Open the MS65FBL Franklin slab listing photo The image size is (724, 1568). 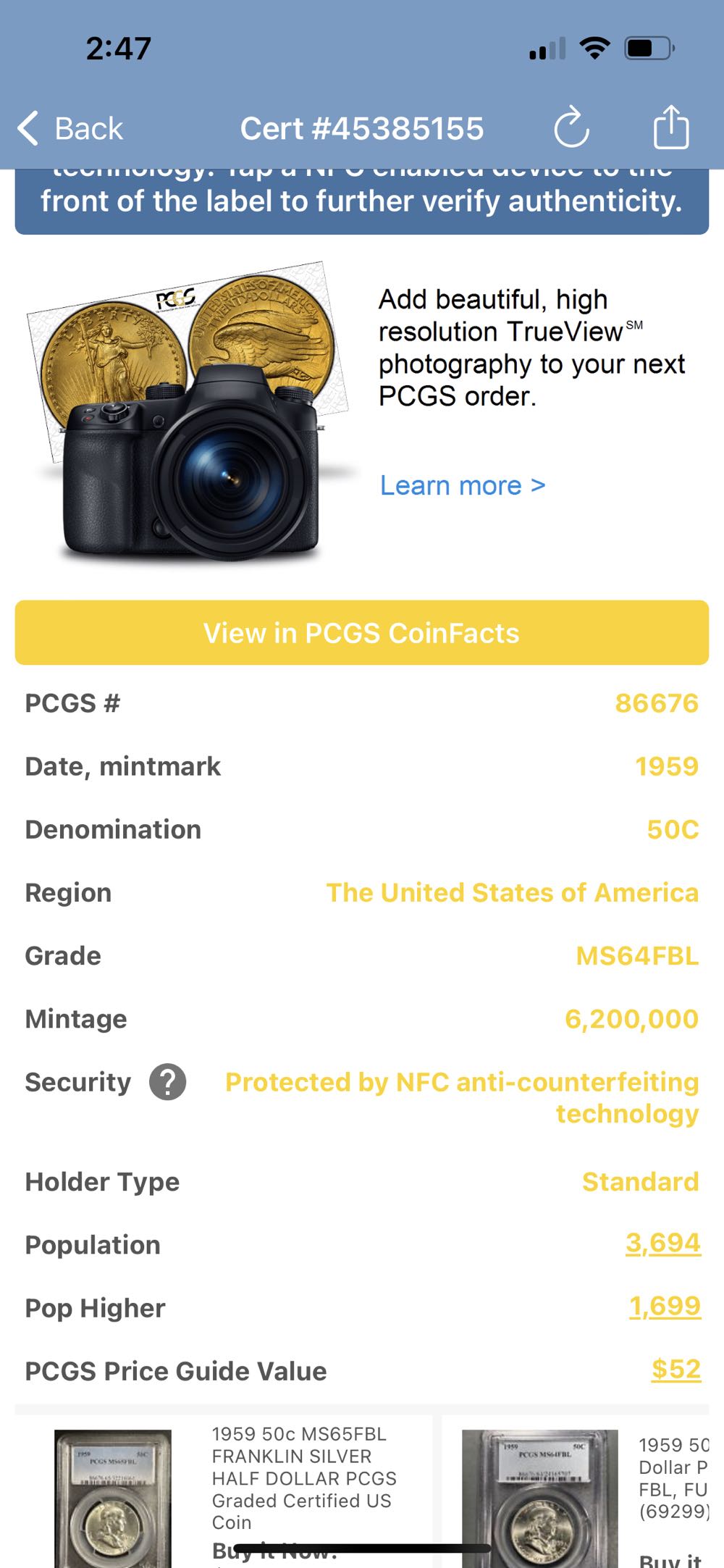pos(113,1498)
